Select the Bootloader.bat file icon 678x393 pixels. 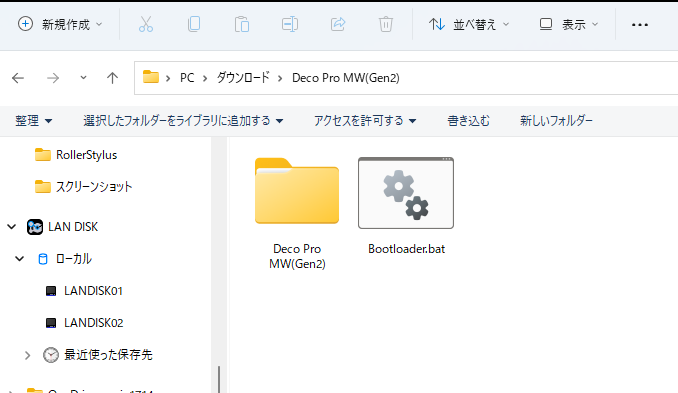[406, 193]
